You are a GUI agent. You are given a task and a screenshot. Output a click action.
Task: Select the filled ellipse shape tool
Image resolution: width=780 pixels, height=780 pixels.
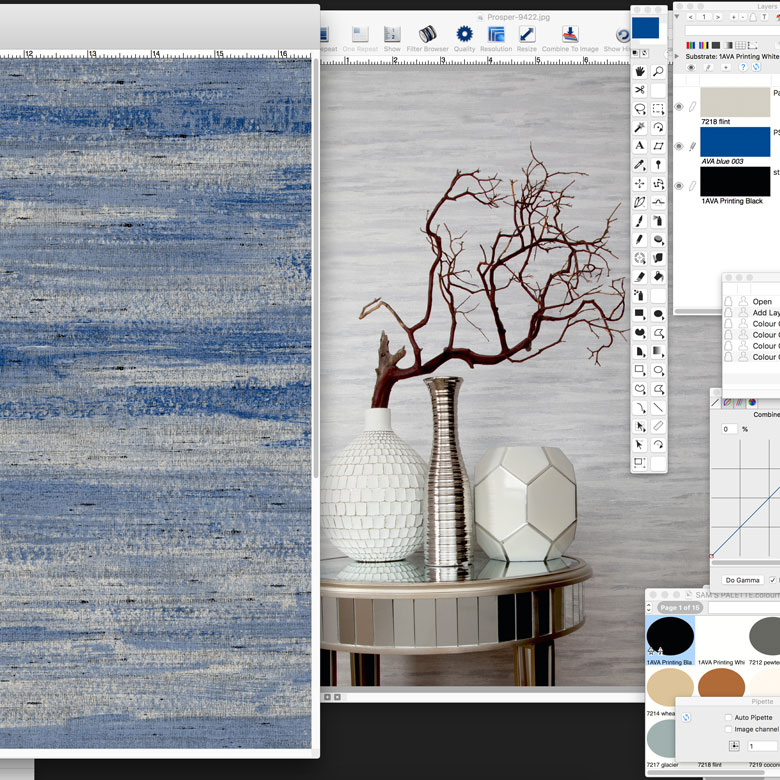click(658, 314)
